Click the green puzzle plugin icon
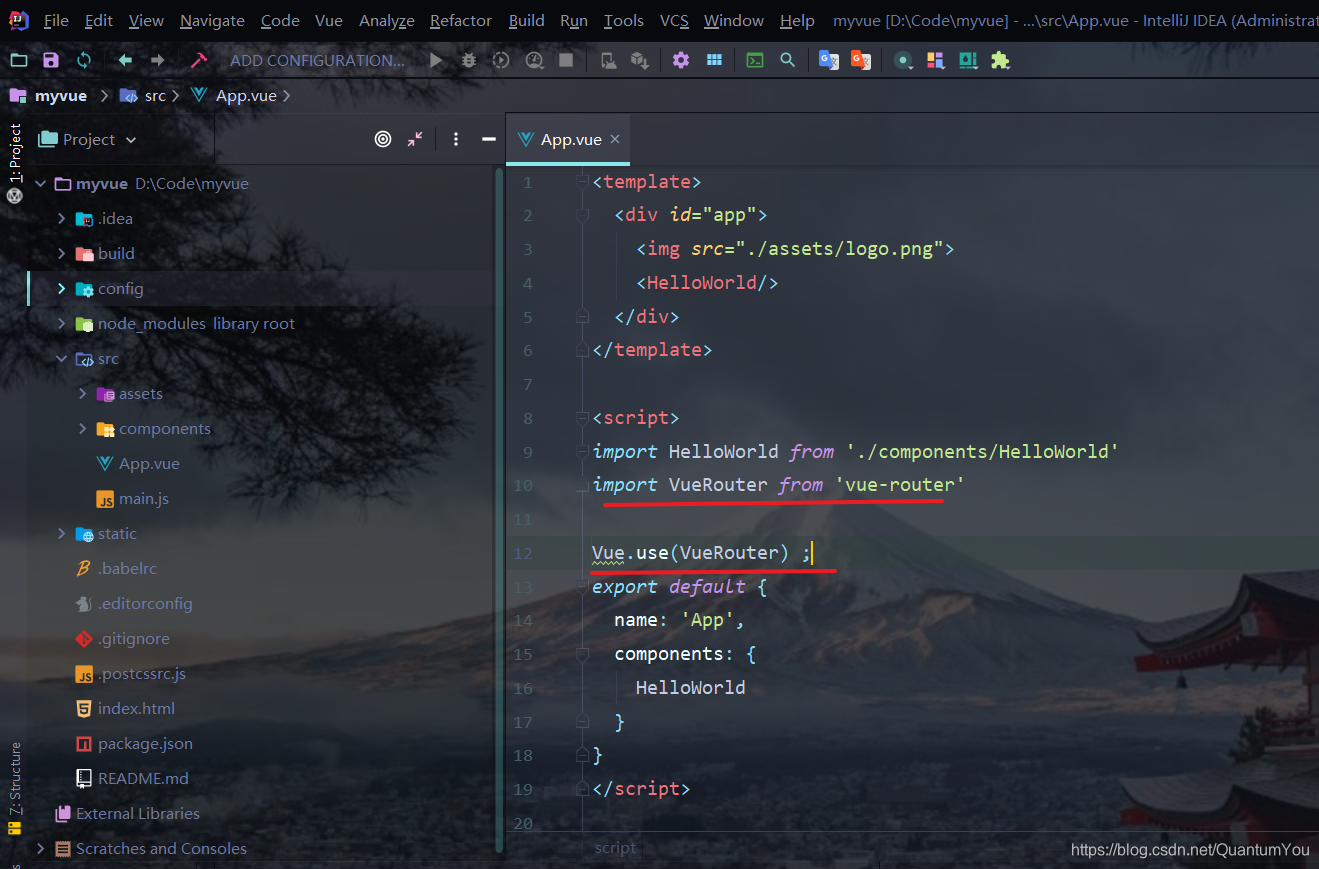The image size is (1319, 869). [1000, 60]
